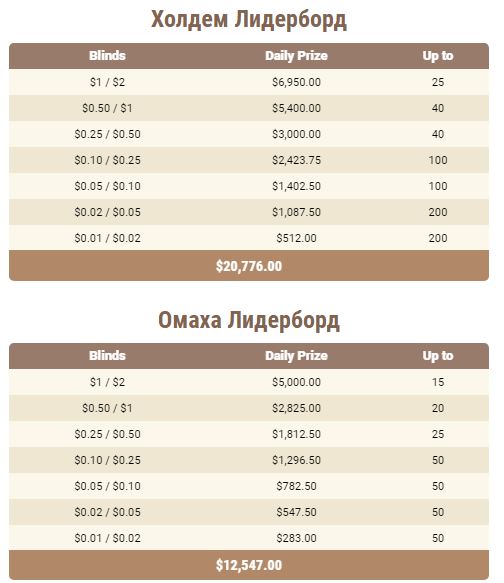Click the Омаха Лидерборд heading
Image resolution: width=504 pixels, height=583 pixels.
(249, 320)
